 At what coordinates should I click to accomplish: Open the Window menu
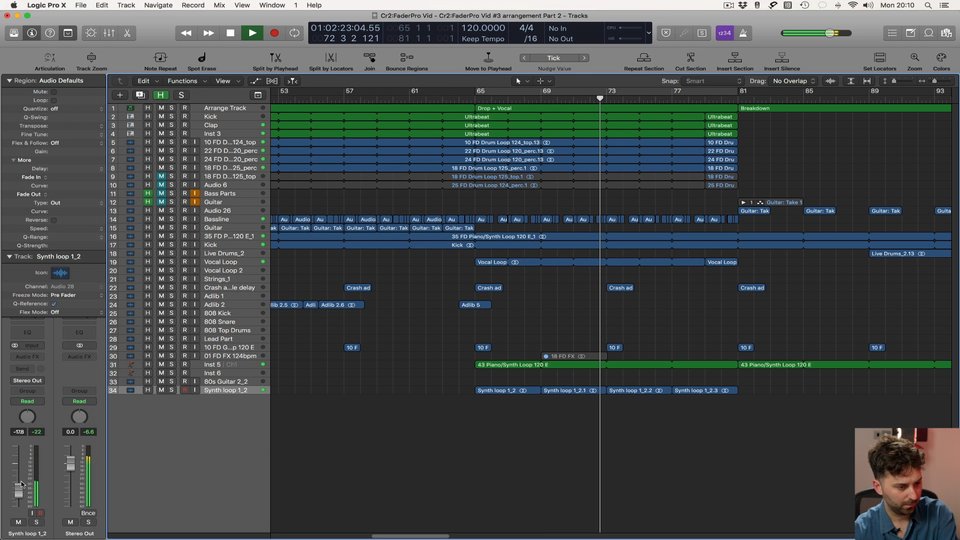272,5
